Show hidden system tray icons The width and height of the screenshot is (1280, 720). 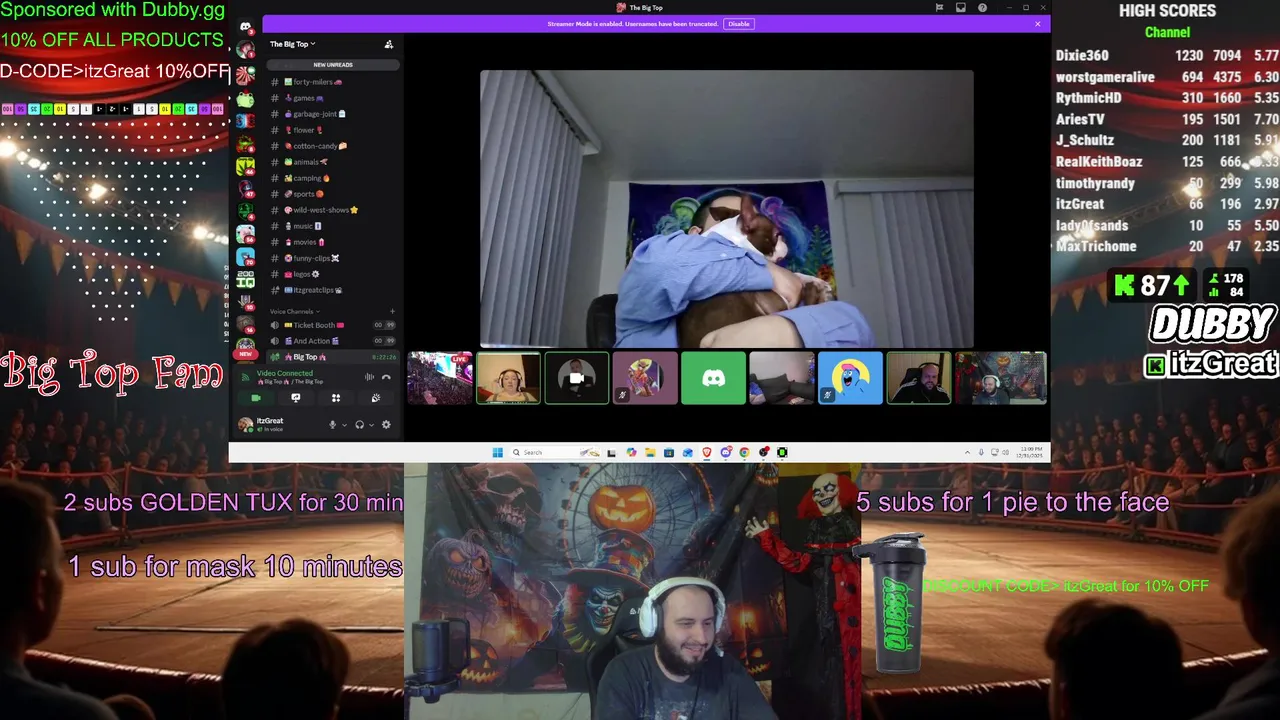click(967, 452)
